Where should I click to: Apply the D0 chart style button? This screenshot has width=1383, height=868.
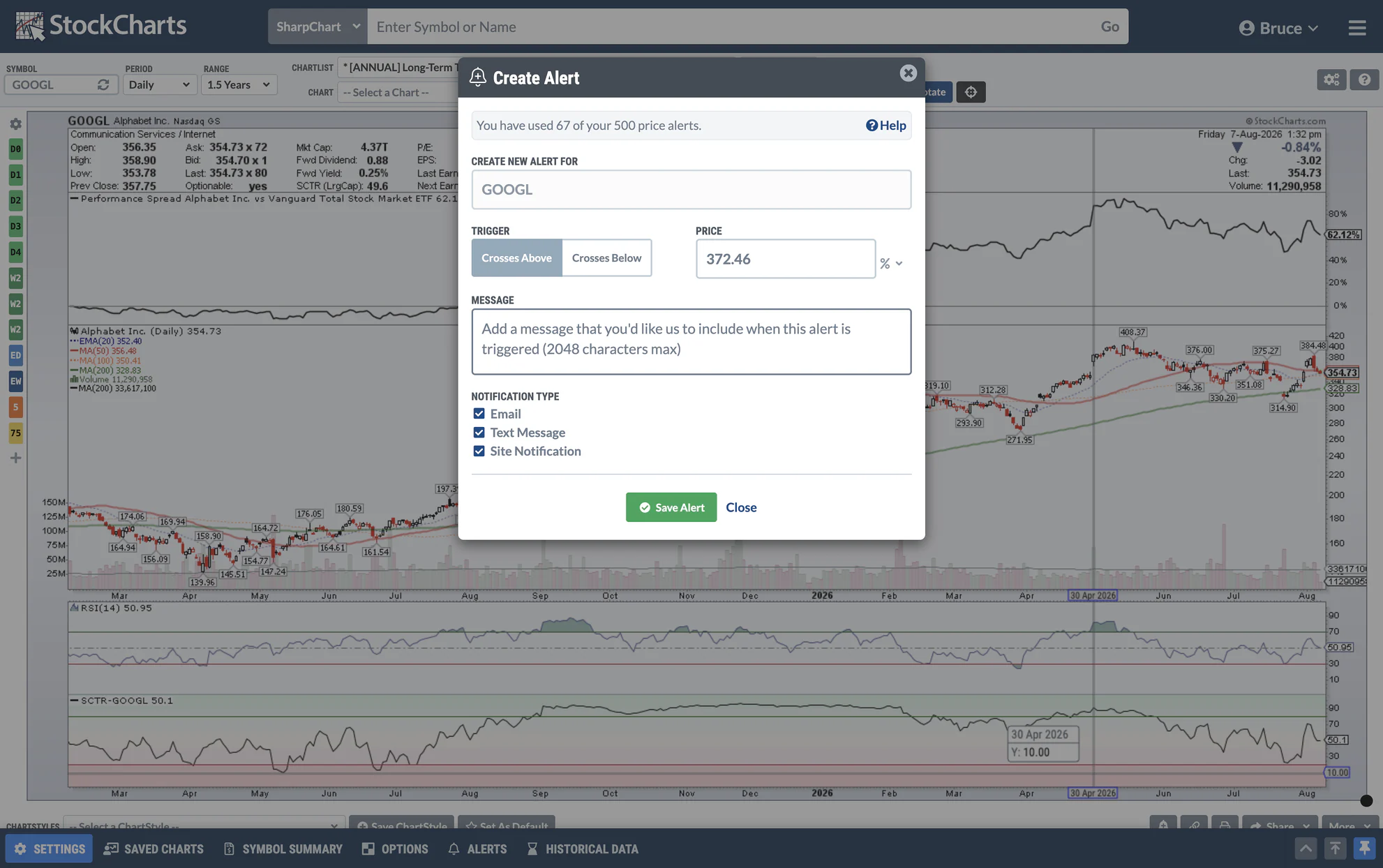pos(15,149)
